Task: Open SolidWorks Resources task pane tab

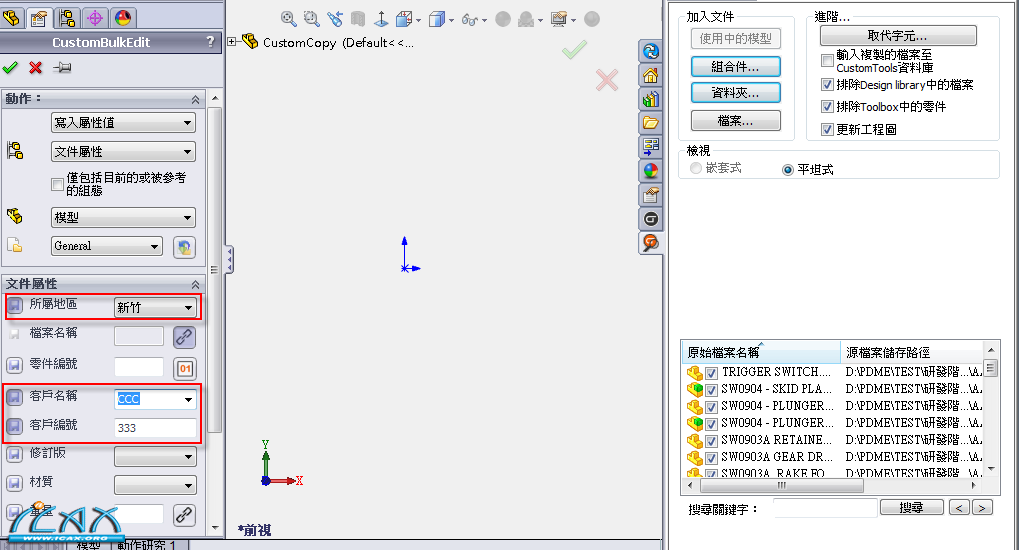Action: coord(651,51)
